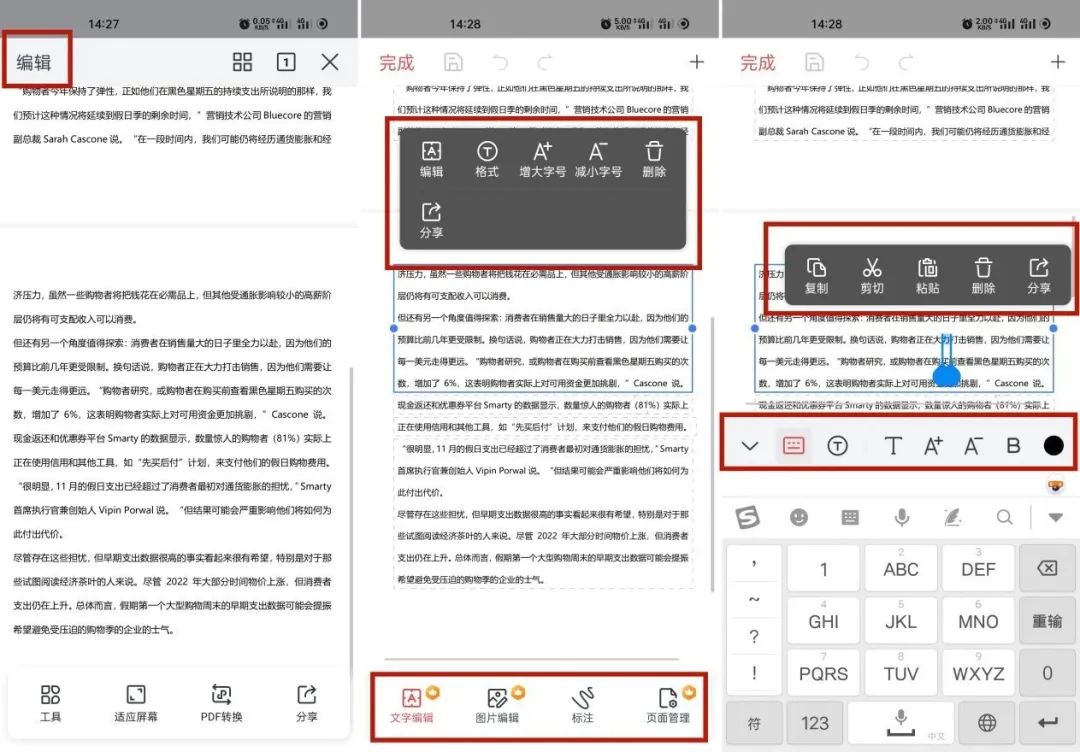The width and height of the screenshot is (1080, 752).
Task: Tap 完成 in the middle screen
Action: [x=397, y=63]
